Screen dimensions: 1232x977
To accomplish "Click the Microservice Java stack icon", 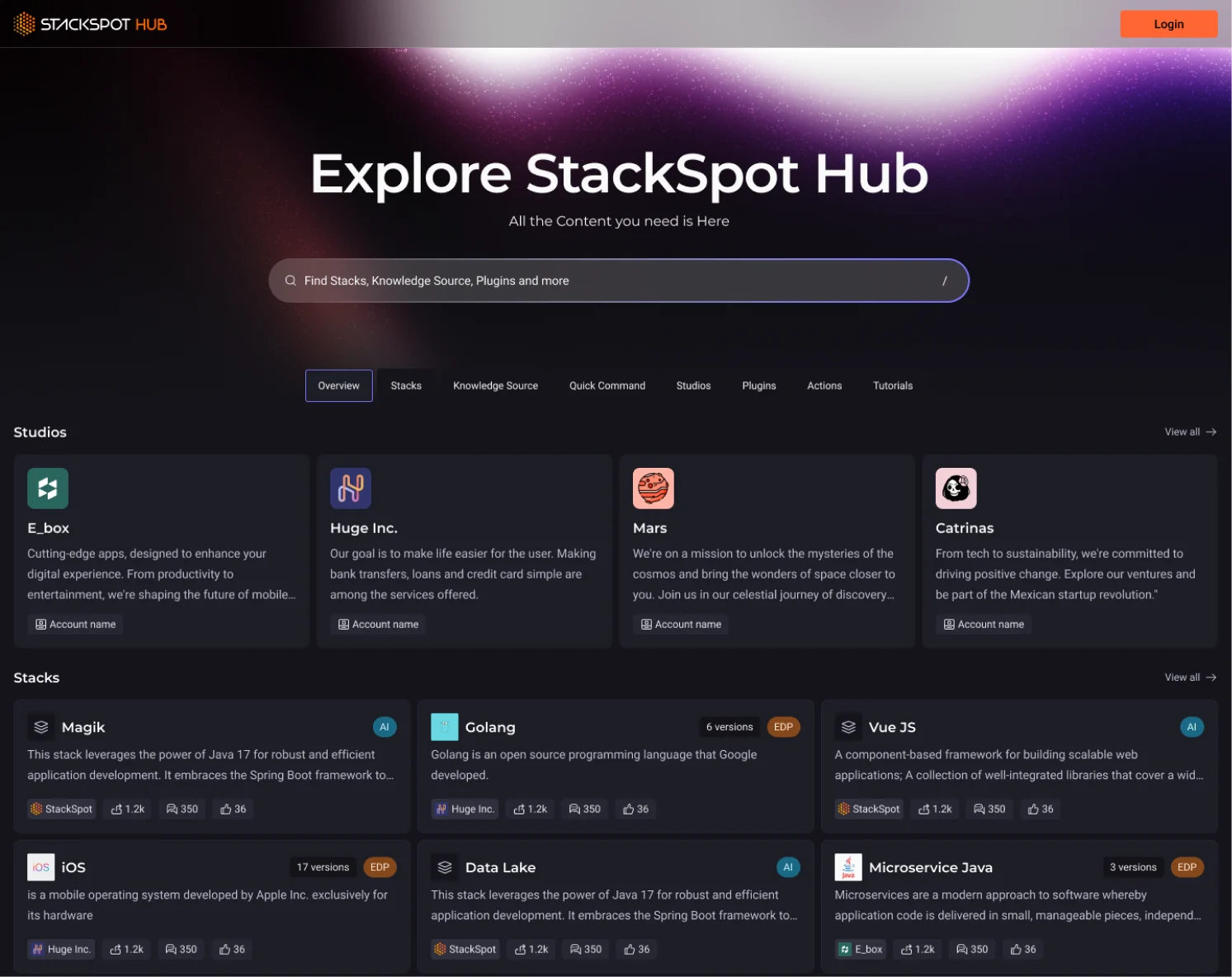I will coord(848,867).
